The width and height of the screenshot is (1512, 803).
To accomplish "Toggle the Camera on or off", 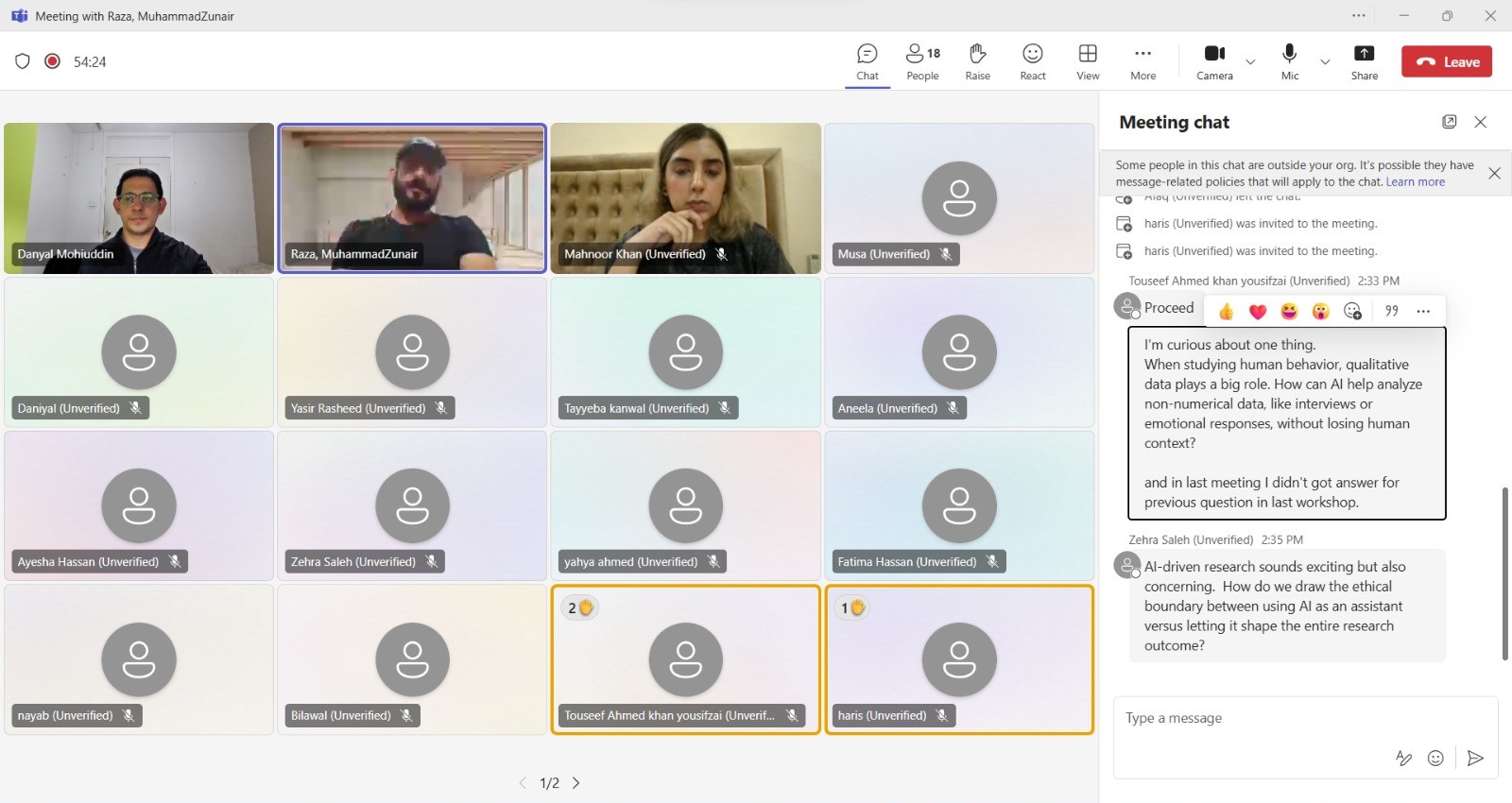I will click(1215, 62).
